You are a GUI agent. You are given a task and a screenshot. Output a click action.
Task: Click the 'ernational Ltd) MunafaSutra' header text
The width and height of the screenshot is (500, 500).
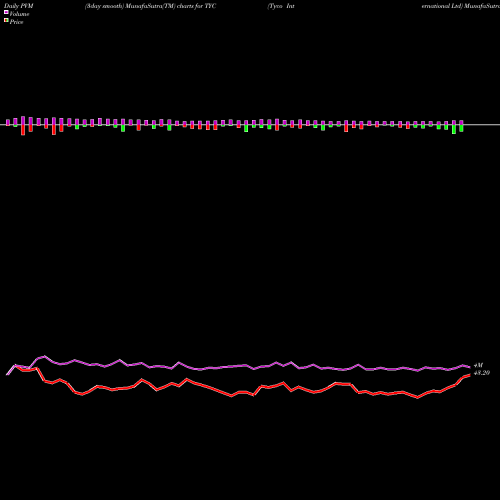pyautogui.click(x=461, y=6)
